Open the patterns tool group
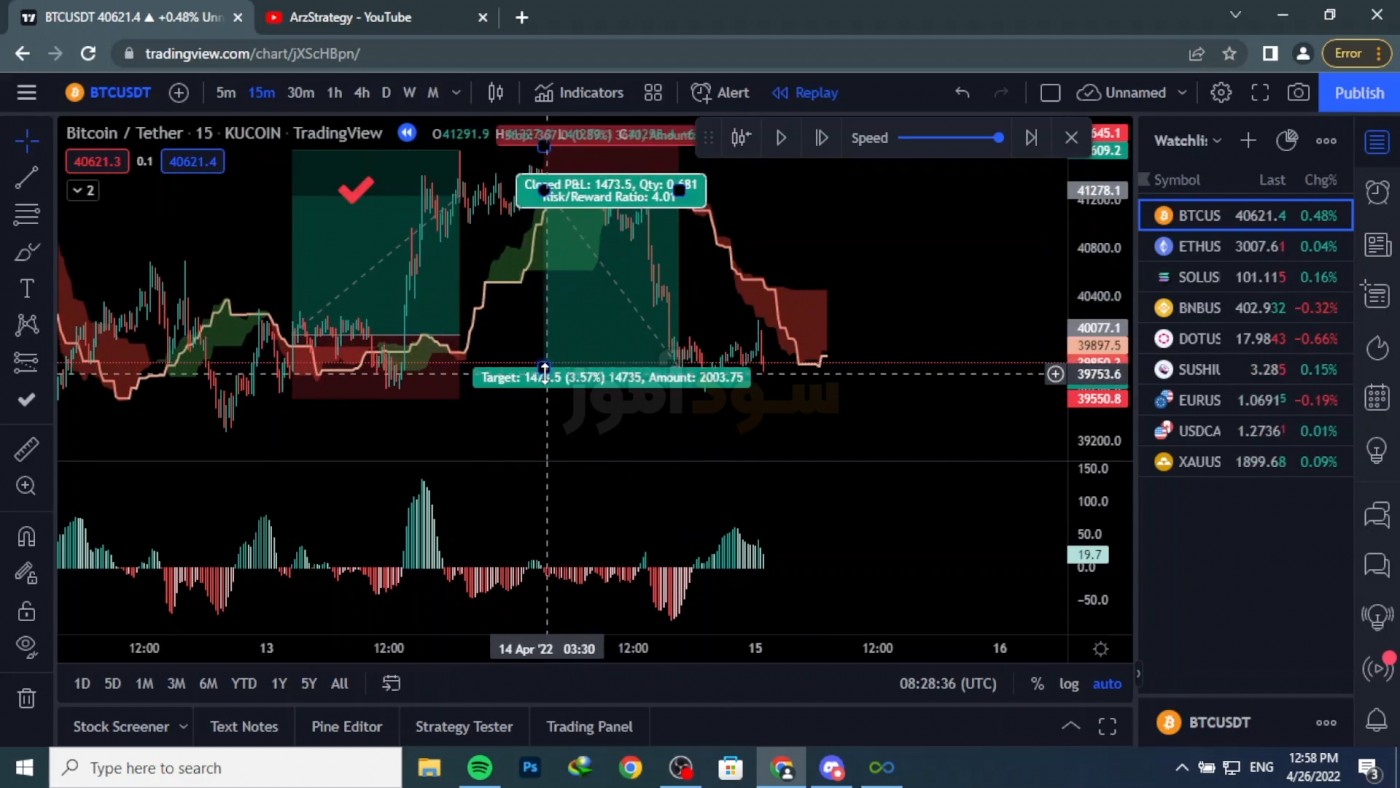 pyautogui.click(x=27, y=324)
